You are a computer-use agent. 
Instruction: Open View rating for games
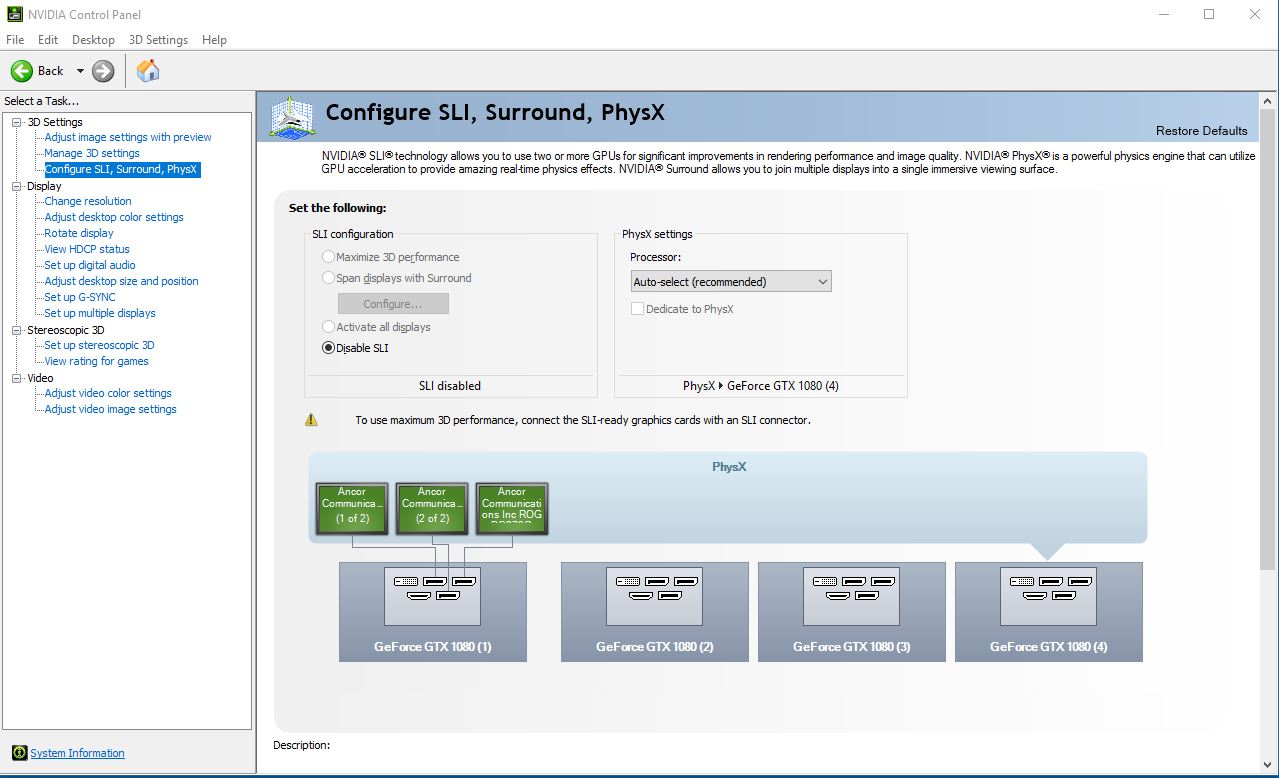click(96, 361)
